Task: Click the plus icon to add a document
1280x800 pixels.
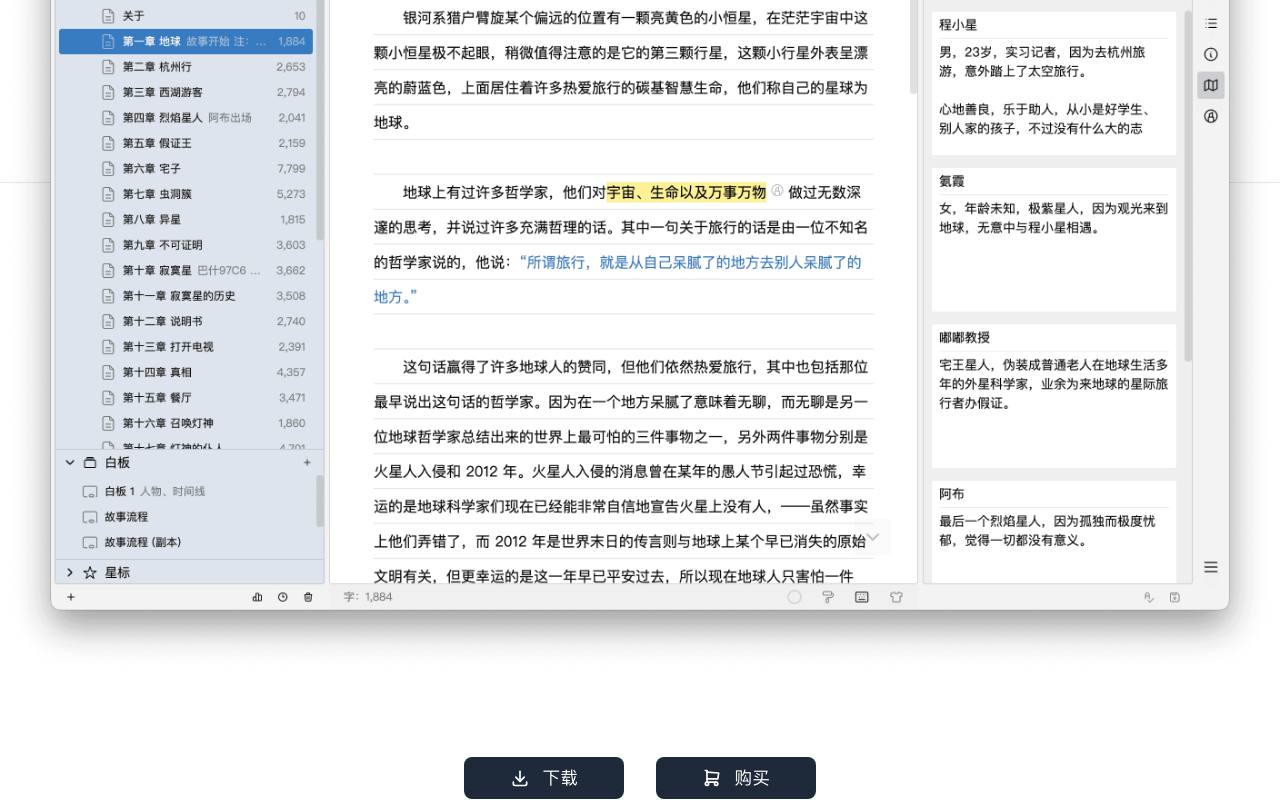Action: pos(71,597)
